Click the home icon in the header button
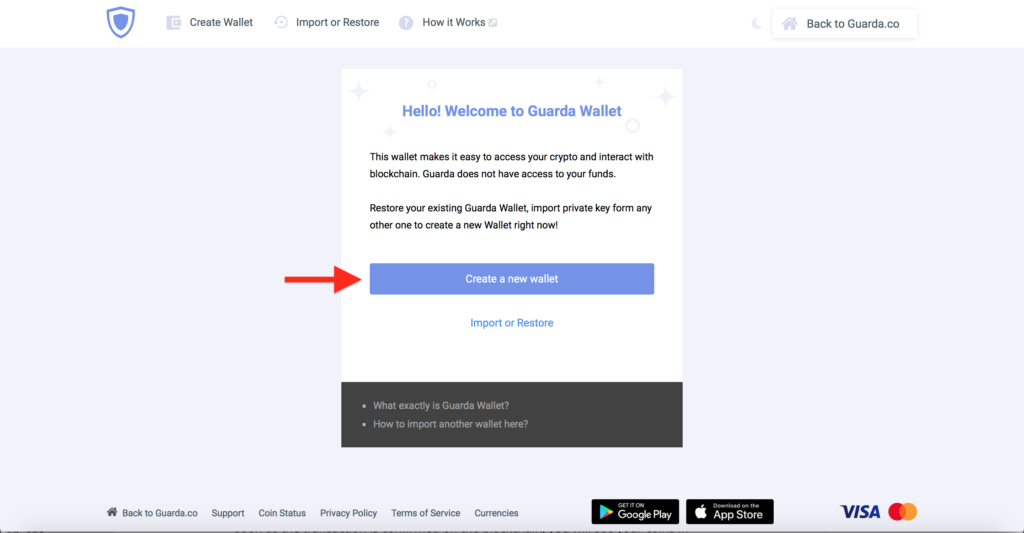 click(x=790, y=24)
